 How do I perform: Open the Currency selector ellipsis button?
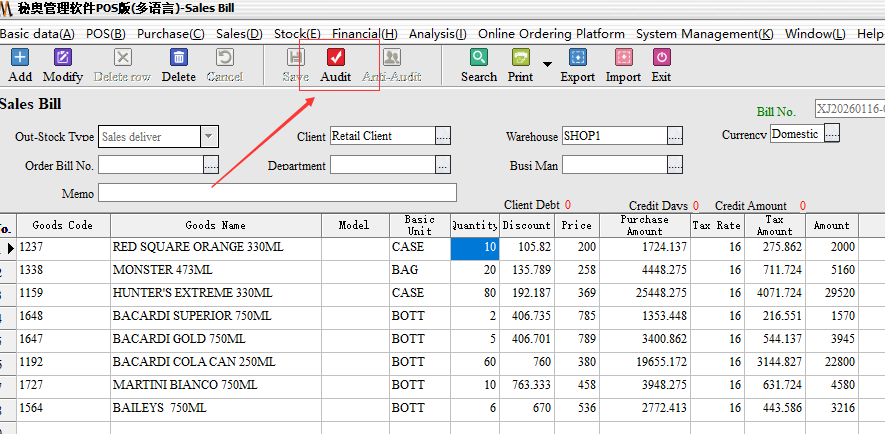pos(831,134)
